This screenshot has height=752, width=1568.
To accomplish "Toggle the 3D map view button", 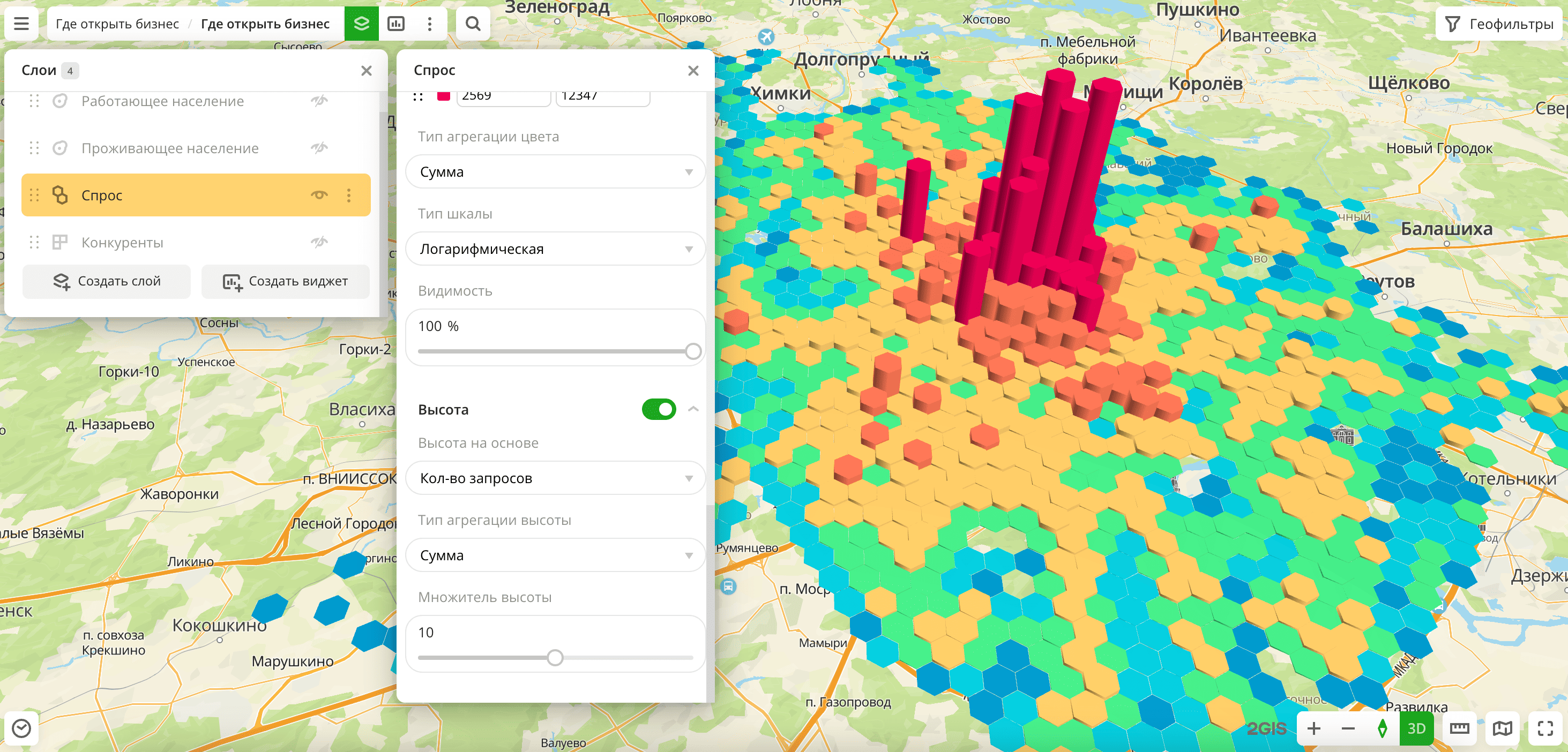I will 1416,728.
